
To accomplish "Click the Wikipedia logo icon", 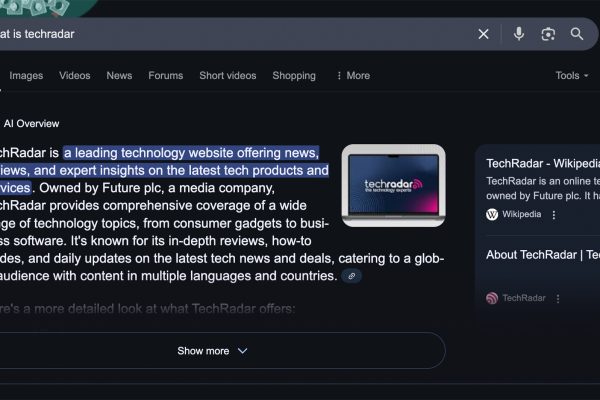I will tap(492, 214).
